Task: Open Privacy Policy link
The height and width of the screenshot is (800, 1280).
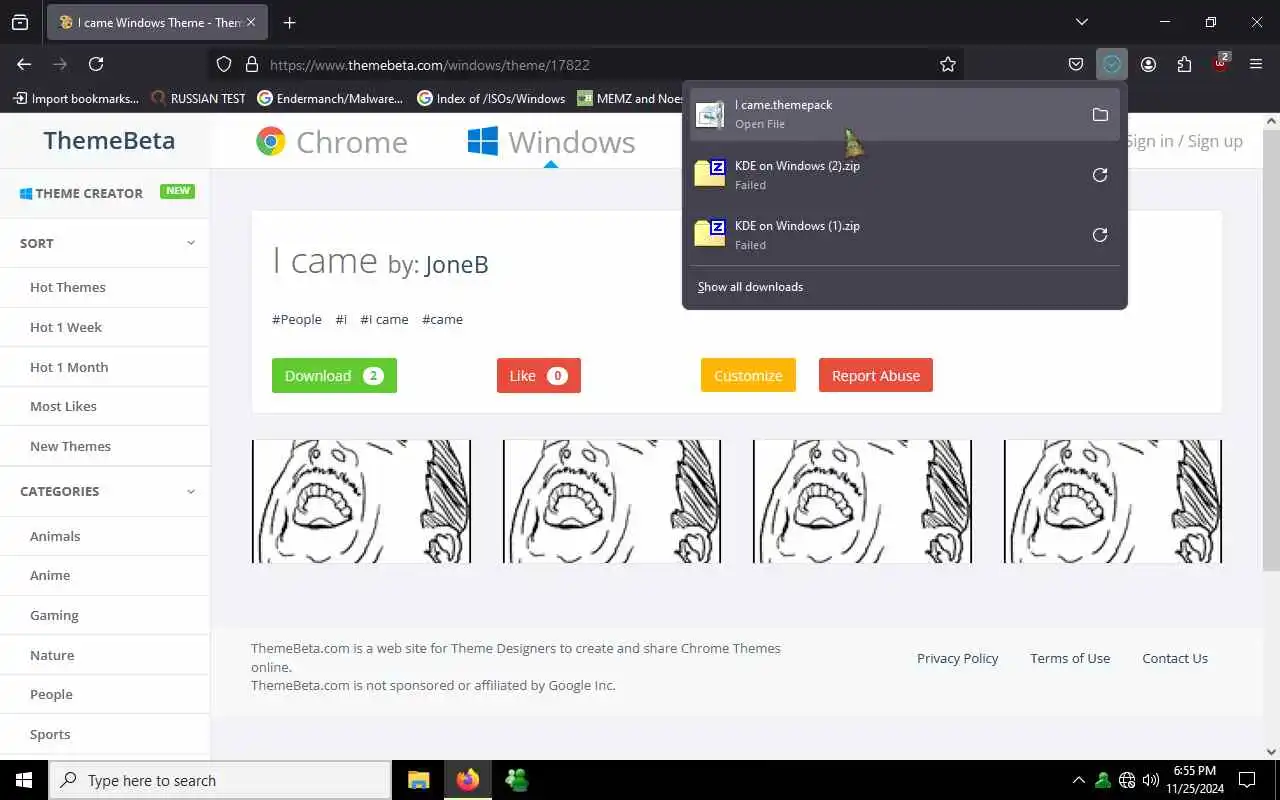Action: (958, 658)
